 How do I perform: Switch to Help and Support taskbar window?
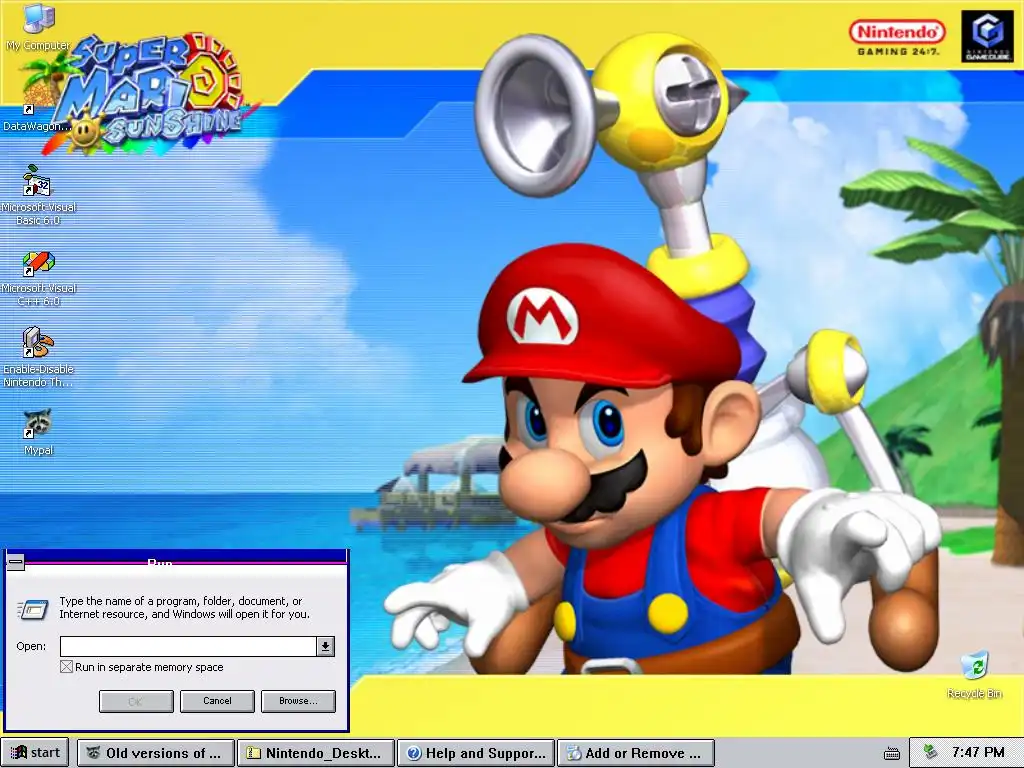click(x=476, y=753)
